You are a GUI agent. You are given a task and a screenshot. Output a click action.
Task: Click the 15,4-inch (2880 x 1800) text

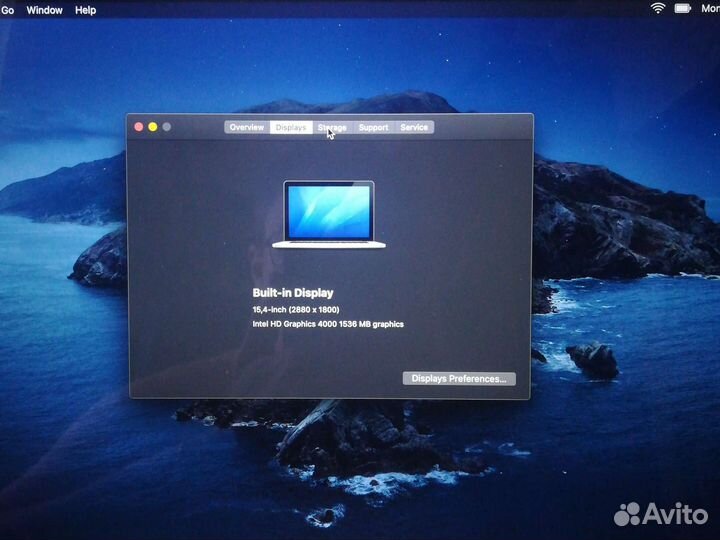296,310
